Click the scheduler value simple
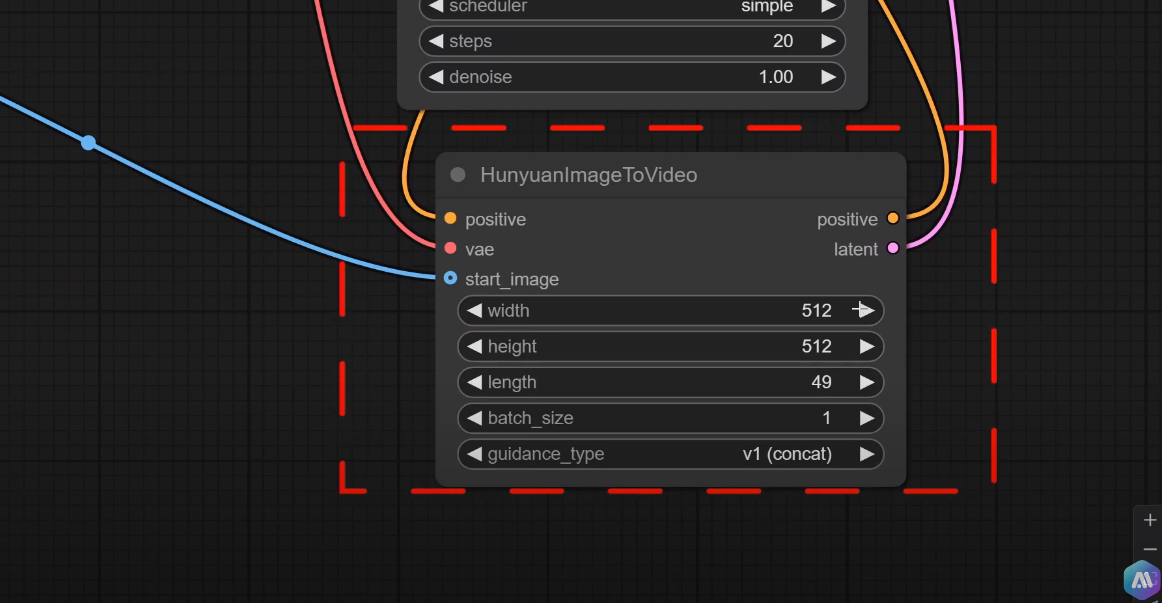Image resolution: width=1162 pixels, height=603 pixels. 767,6
